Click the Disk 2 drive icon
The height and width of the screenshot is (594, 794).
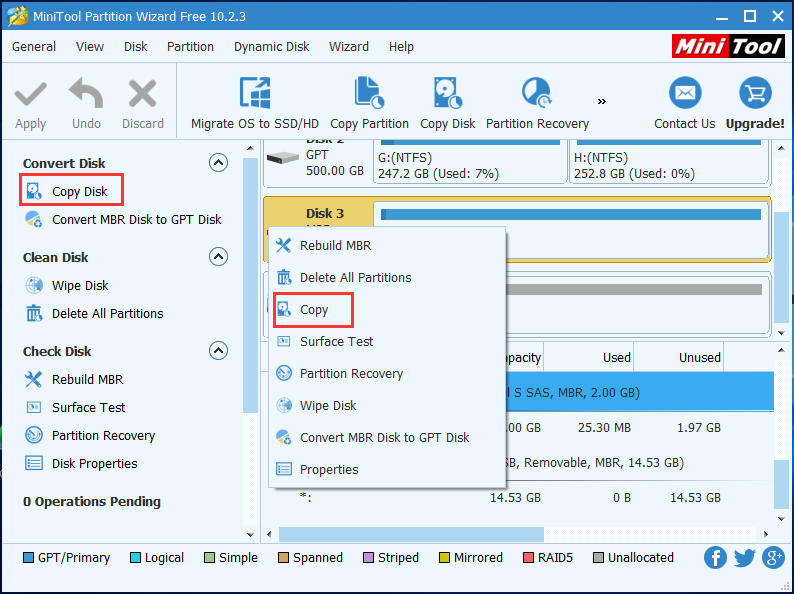click(x=282, y=159)
